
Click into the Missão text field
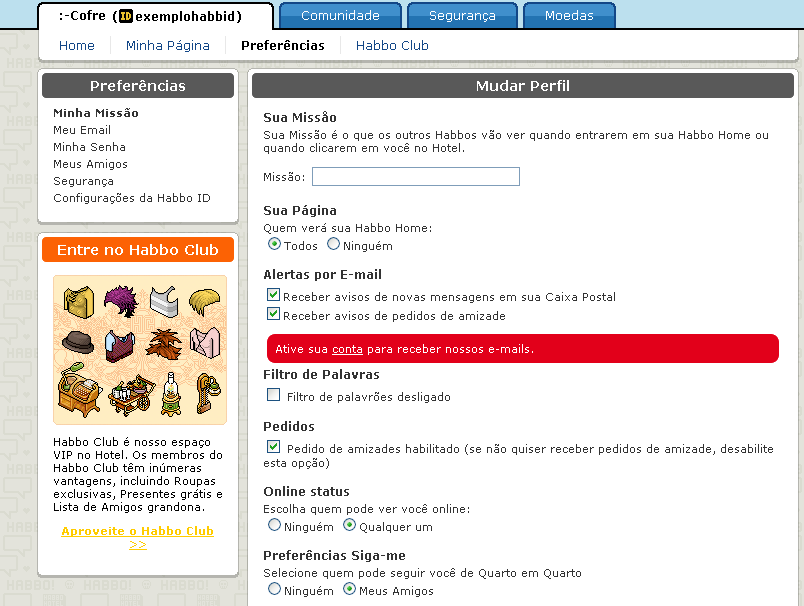pyautogui.click(x=416, y=176)
